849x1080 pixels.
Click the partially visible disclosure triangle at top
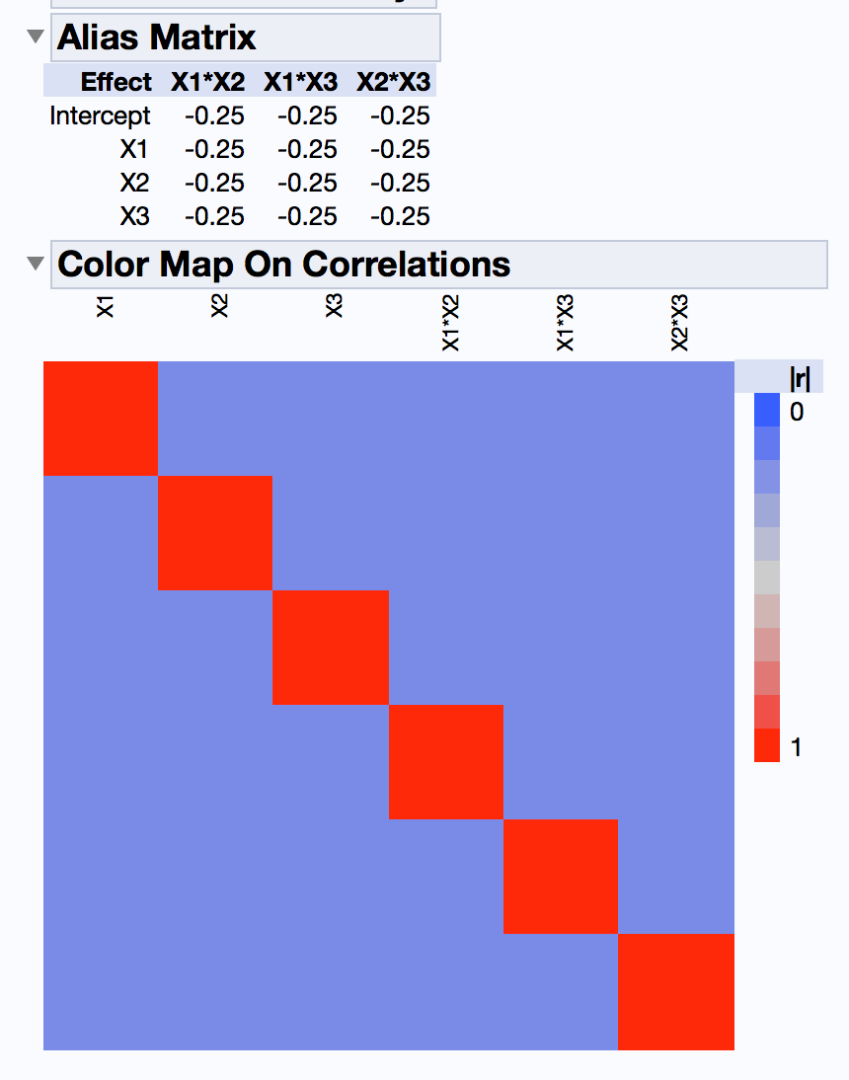click(x=34, y=5)
